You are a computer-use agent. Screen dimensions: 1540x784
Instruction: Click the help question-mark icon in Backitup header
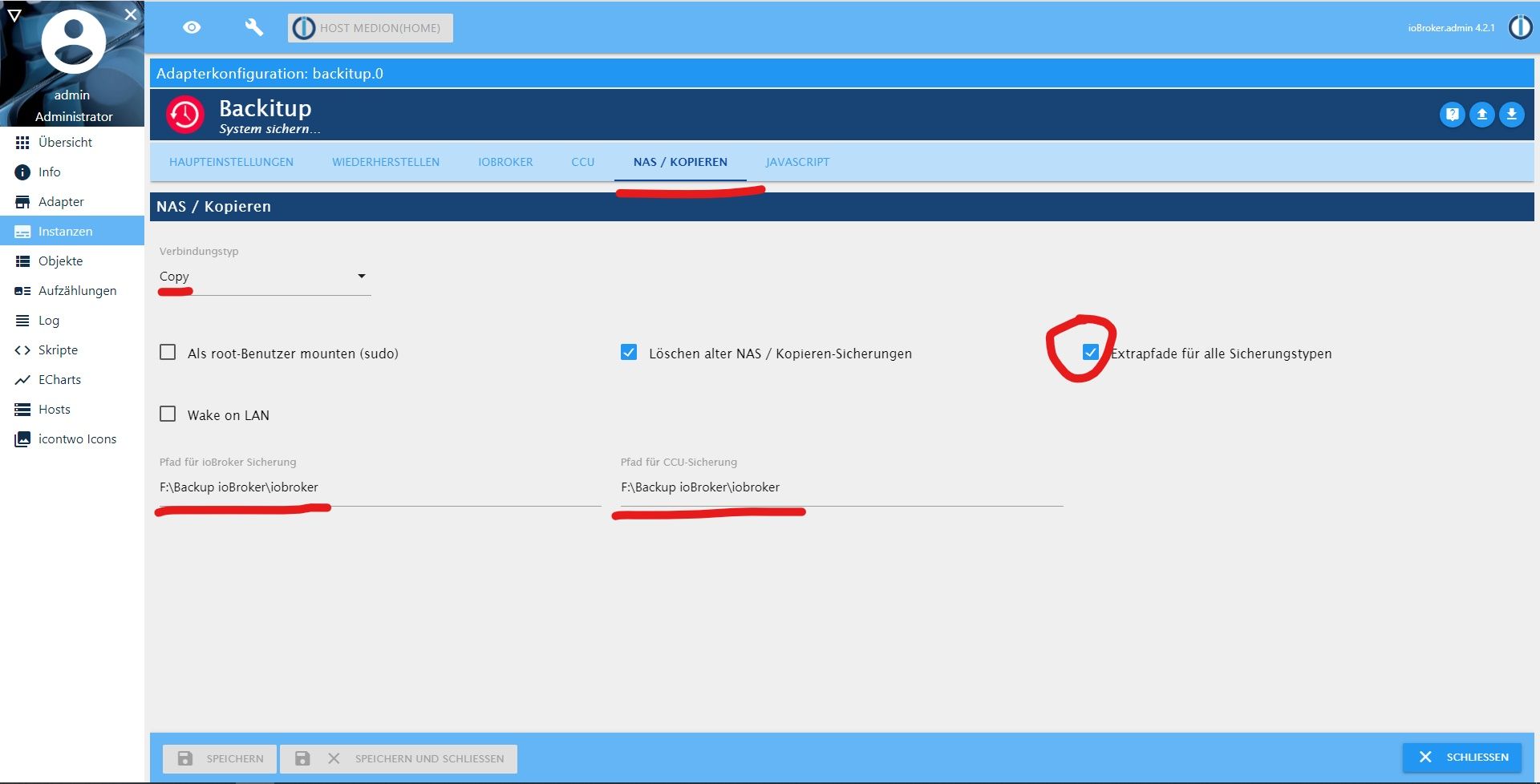(1452, 115)
